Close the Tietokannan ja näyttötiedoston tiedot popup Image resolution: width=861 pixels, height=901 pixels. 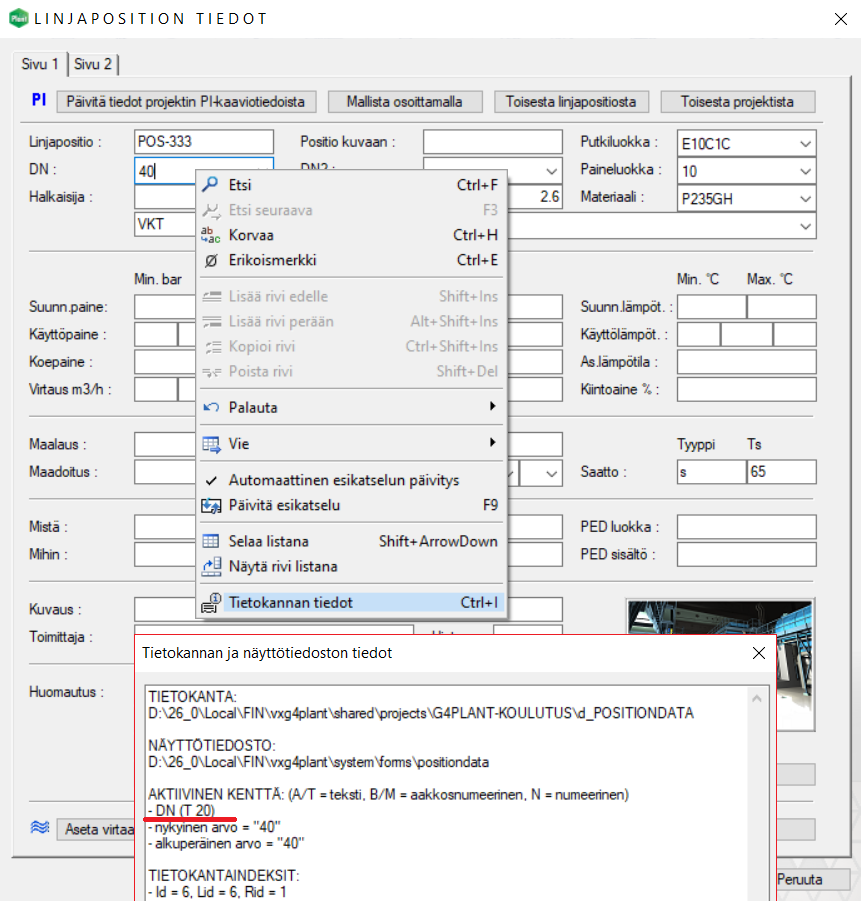[x=758, y=653]
